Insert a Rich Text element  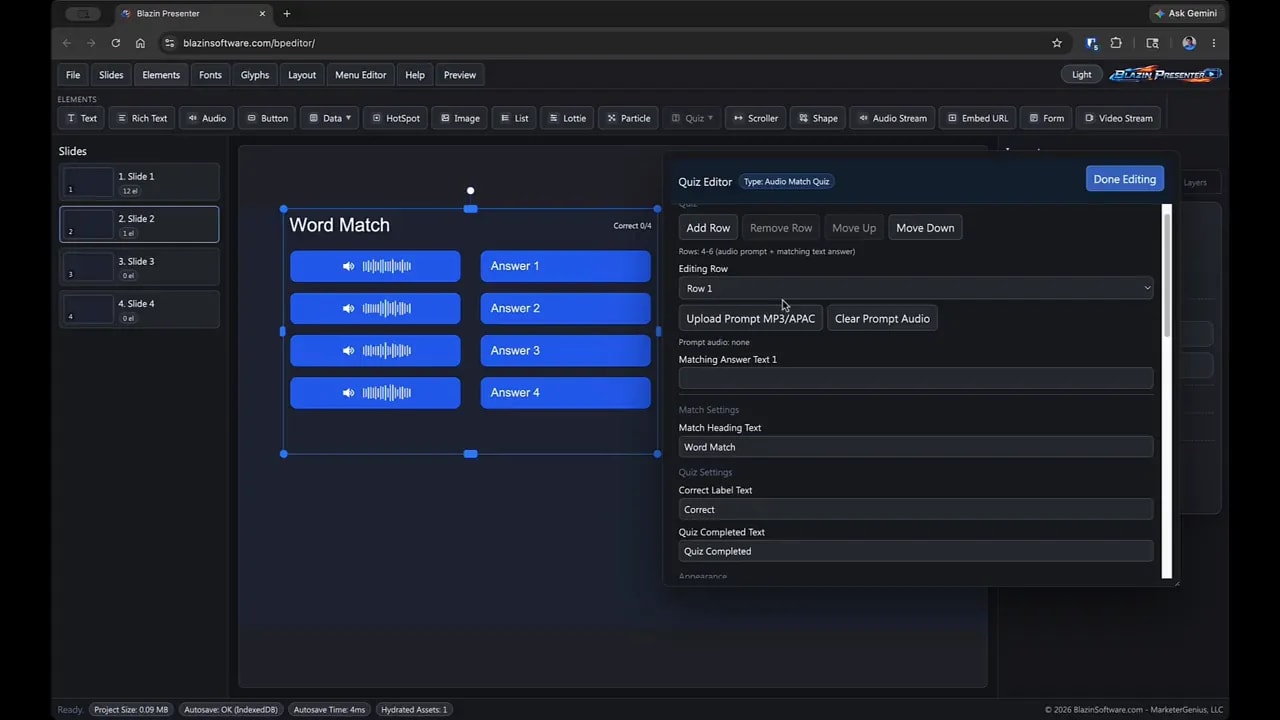(x=142, y=118)
